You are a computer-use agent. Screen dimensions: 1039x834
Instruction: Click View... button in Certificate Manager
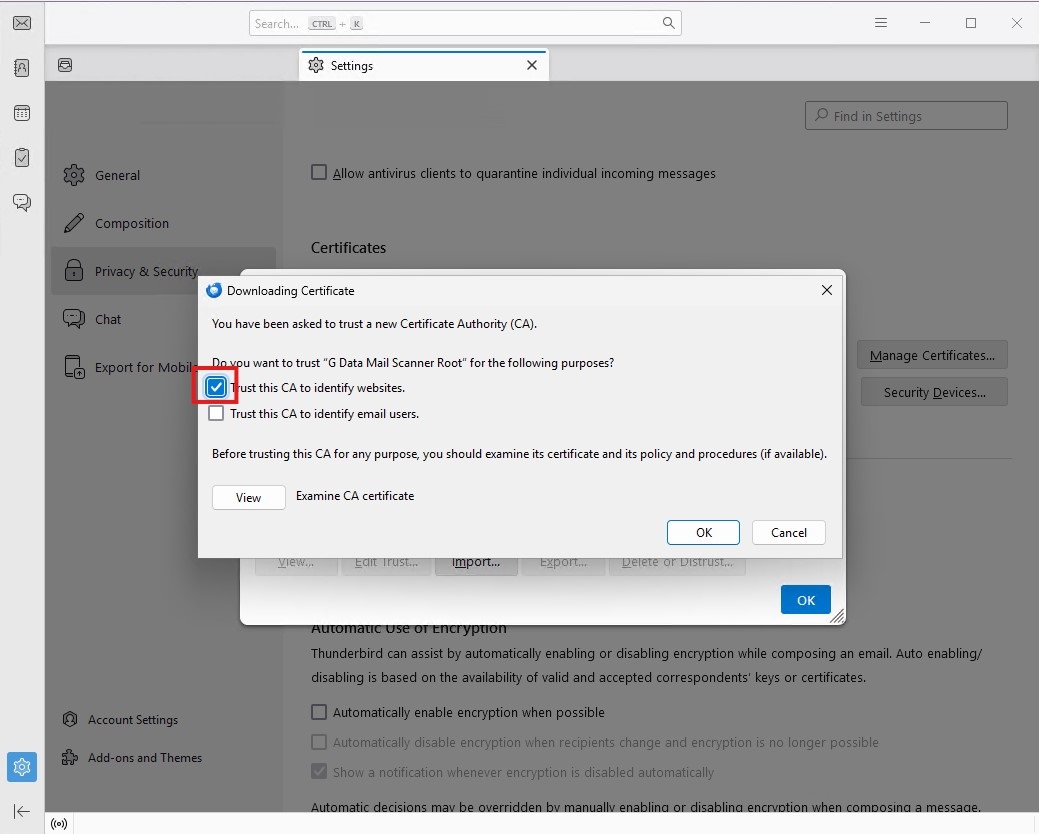[296, 565]
